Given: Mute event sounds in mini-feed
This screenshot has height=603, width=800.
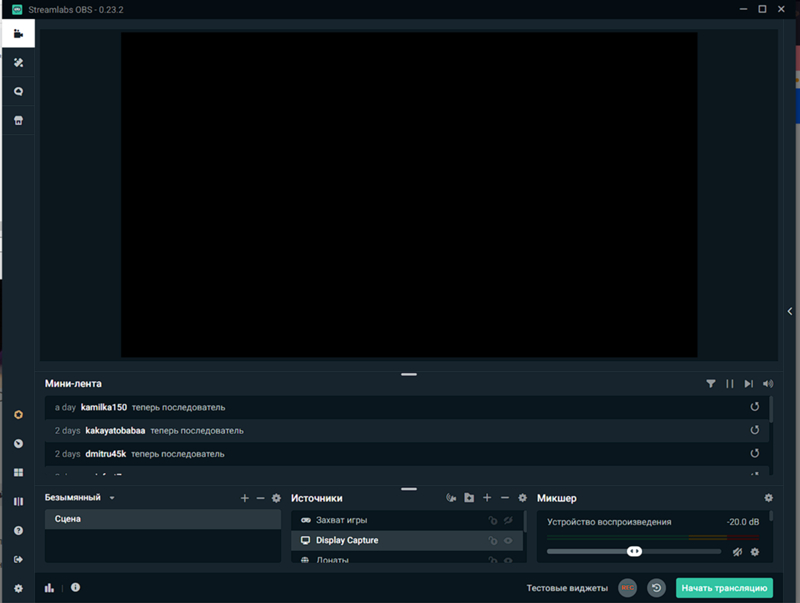Looking at the screenshot, I should click(x=768, y=384).
